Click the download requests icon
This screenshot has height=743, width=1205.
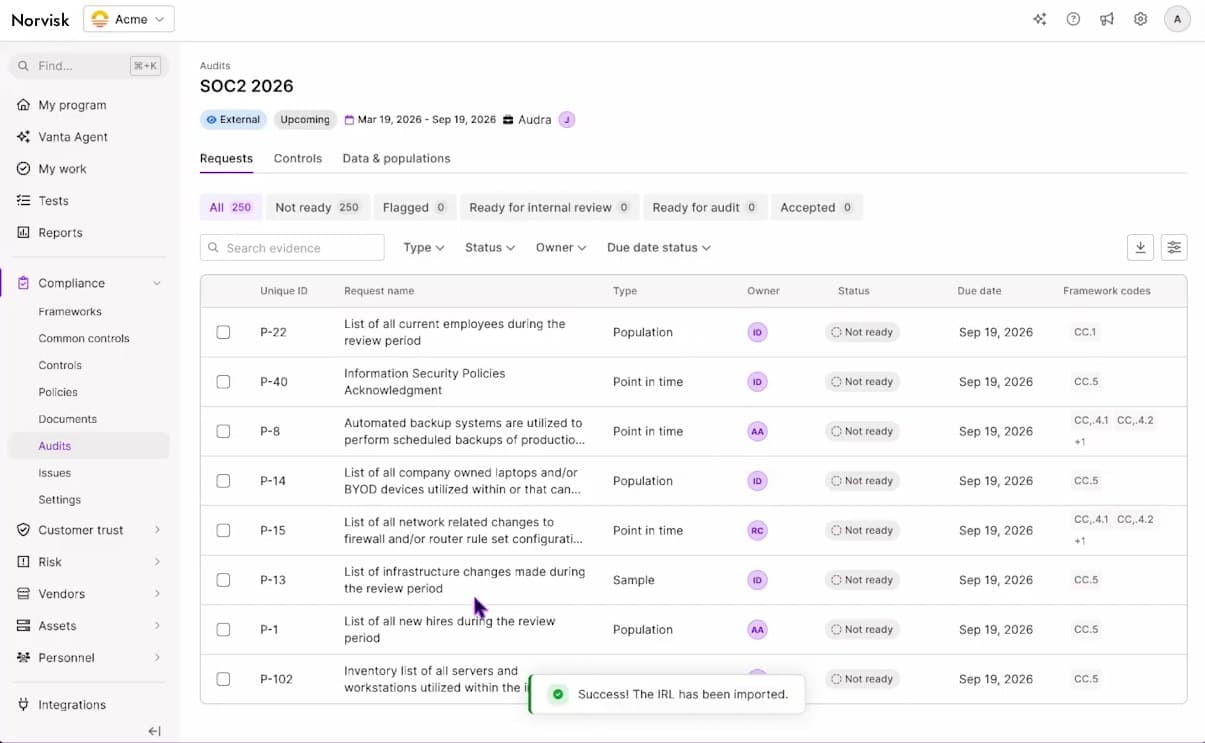click(x=1140, y=247)
